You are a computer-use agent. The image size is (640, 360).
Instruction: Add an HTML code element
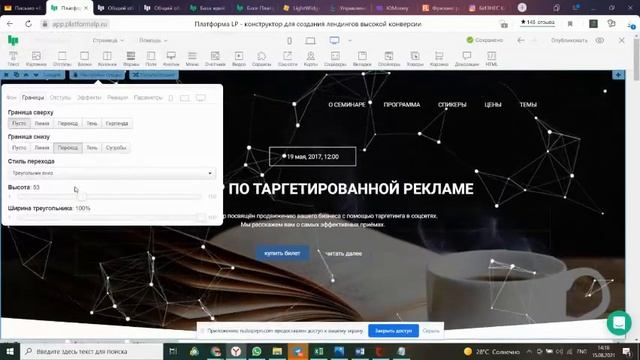(x=491, y=59)
